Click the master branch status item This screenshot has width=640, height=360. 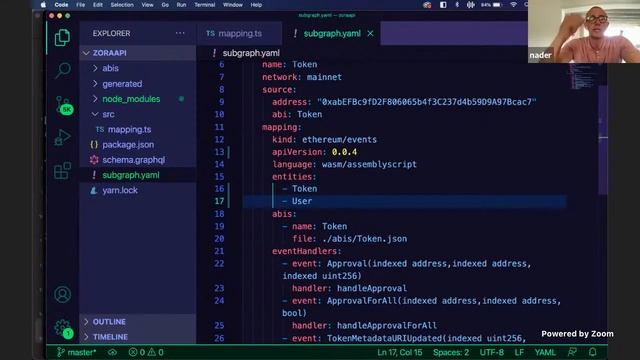pos(77,352)
